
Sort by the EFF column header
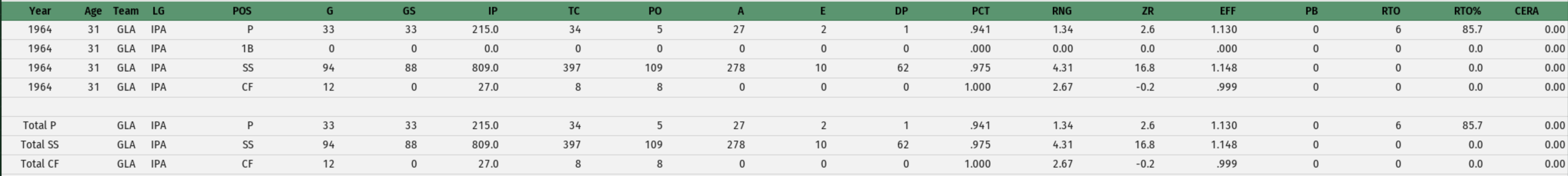pos(1227,11)
